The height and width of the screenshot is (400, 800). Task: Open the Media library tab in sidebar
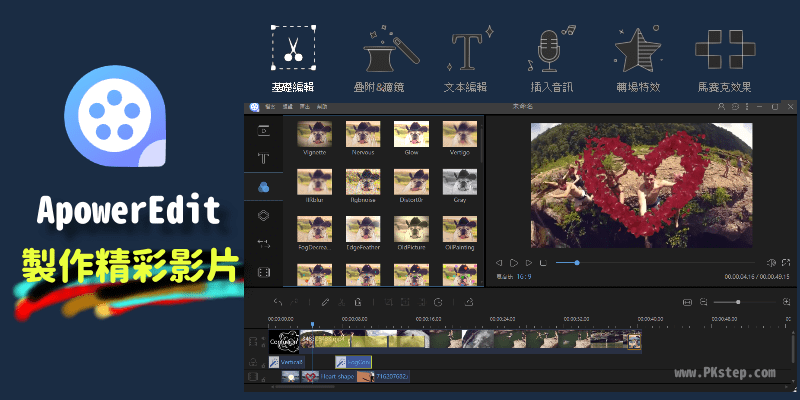coord(263,131)
